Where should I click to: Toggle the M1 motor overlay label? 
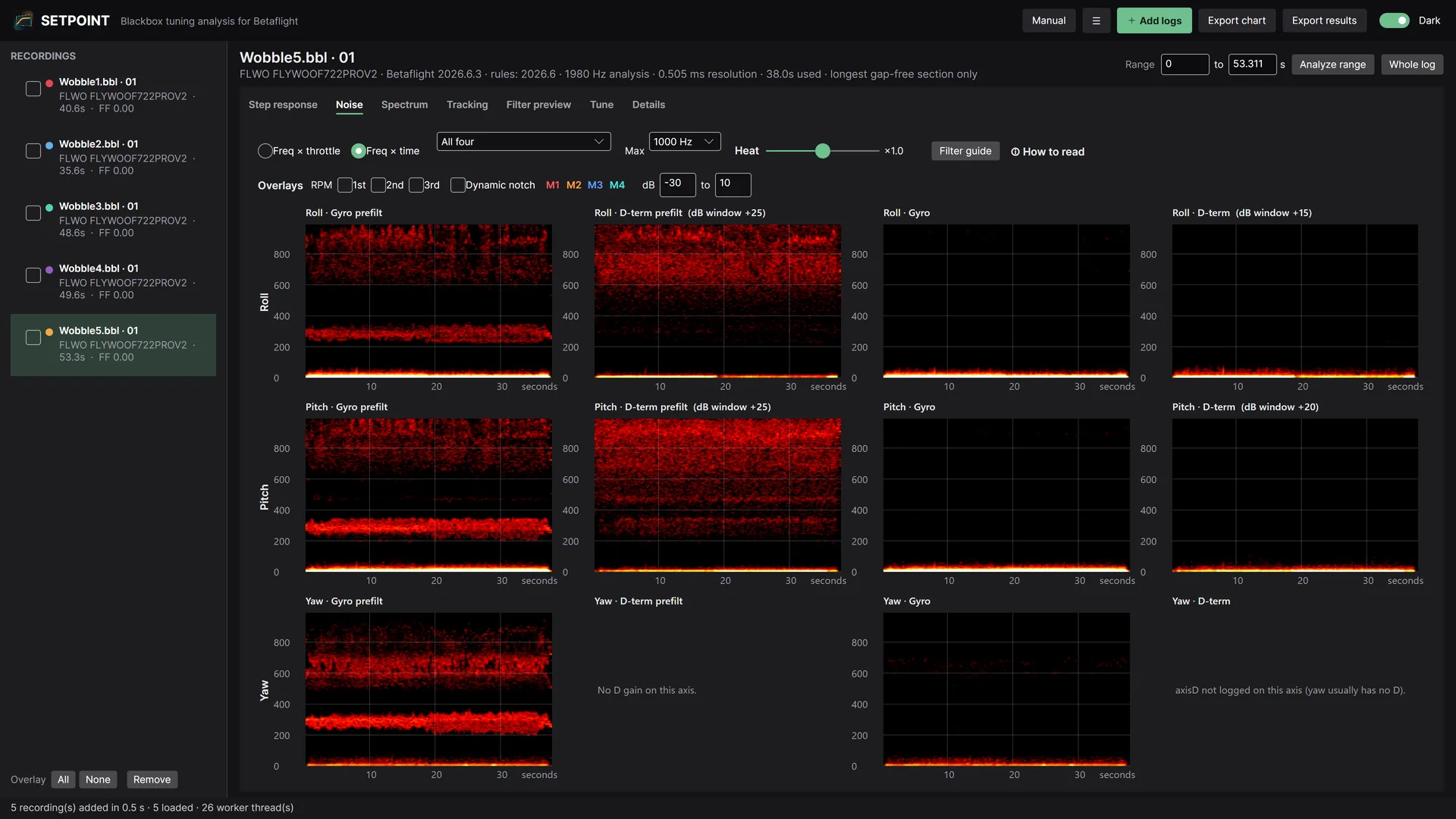553,185
